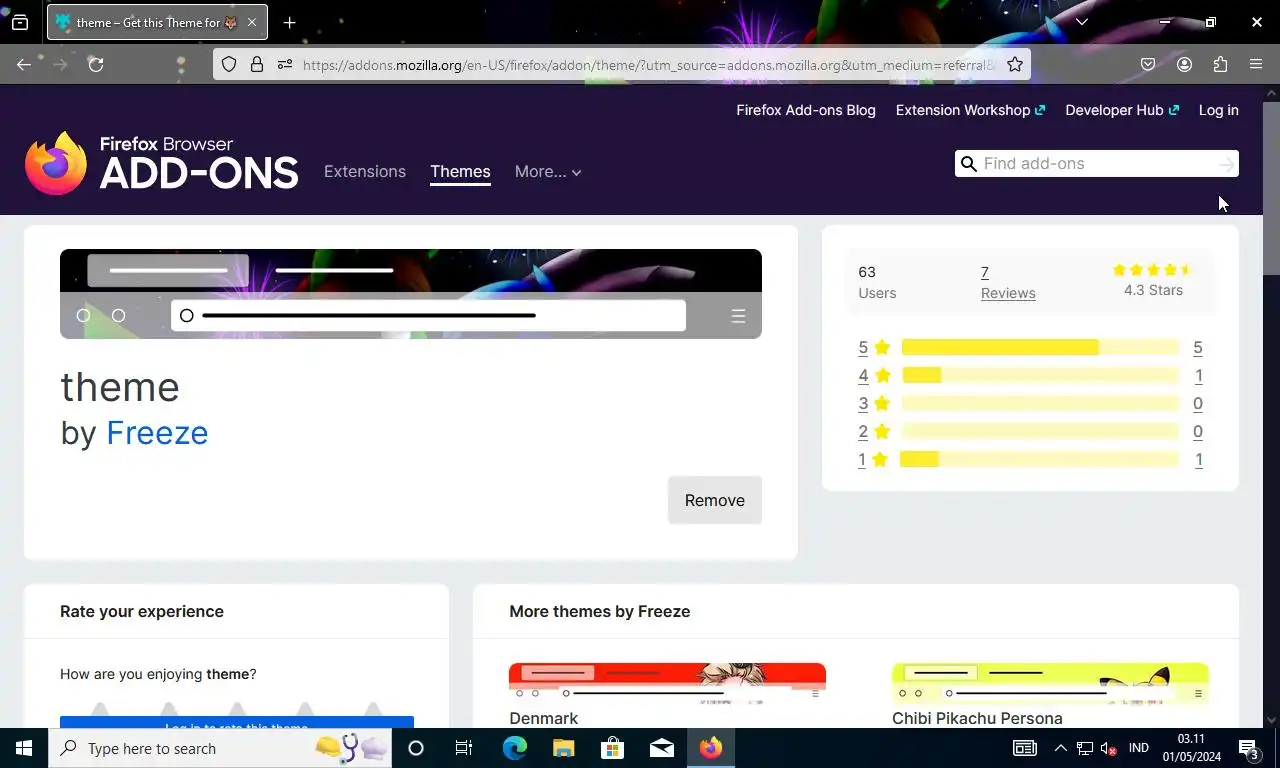Bookmark this page with the star

pos(1015,64)
